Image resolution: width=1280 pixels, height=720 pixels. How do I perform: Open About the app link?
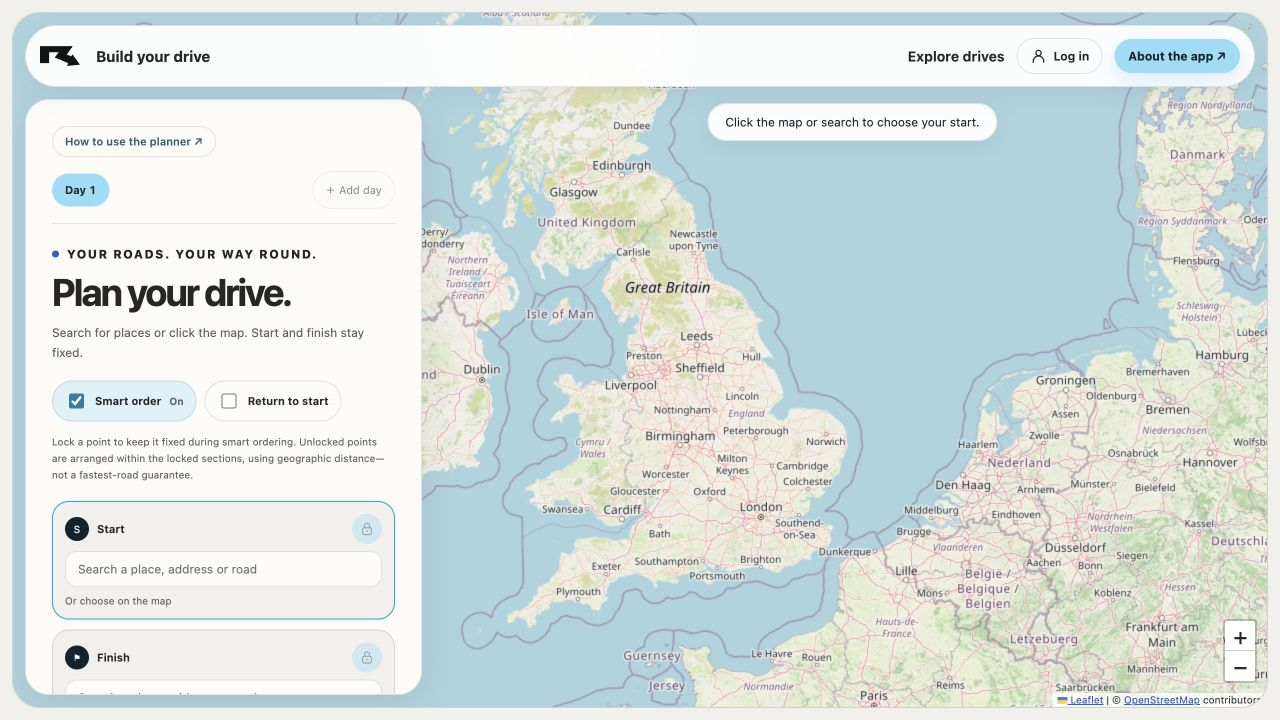[1177, 56]
